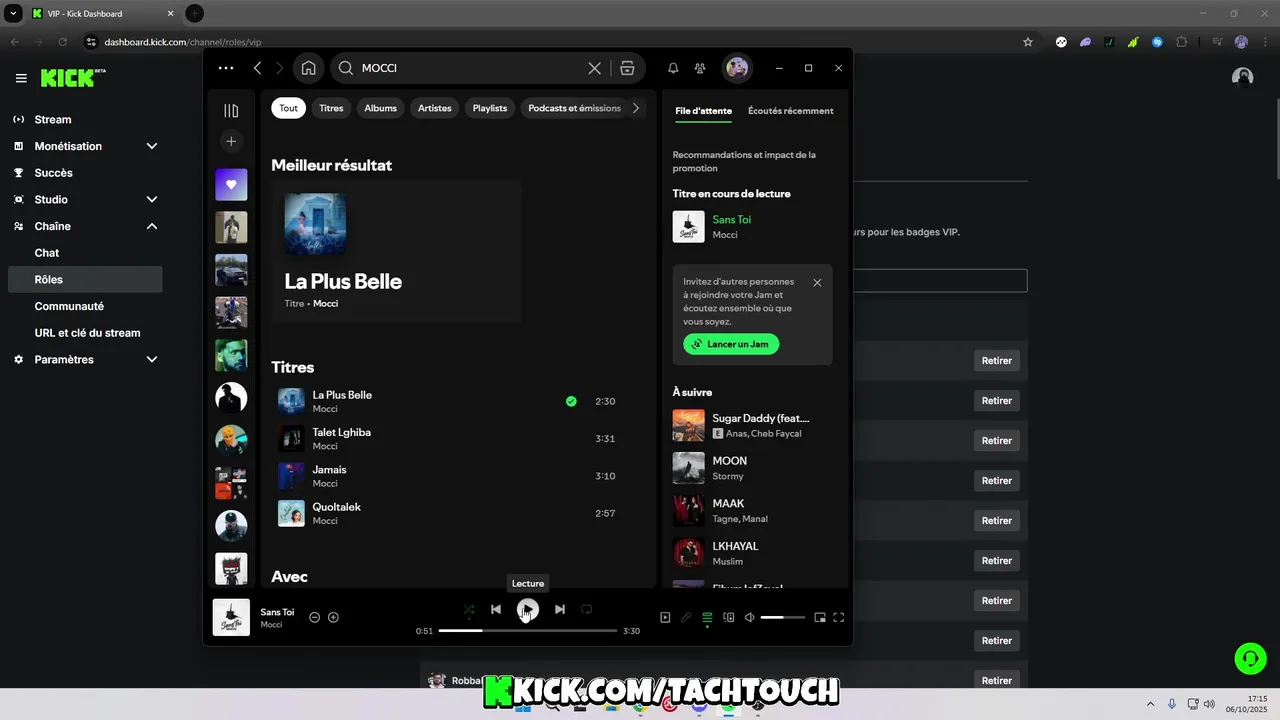
Task: Switch to File d'attente tab
Action: pos(704,111)
